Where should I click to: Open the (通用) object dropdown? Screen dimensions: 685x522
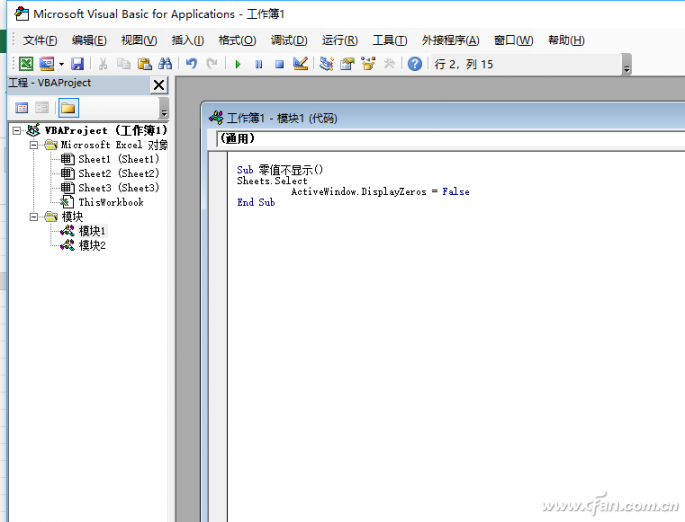451,139
